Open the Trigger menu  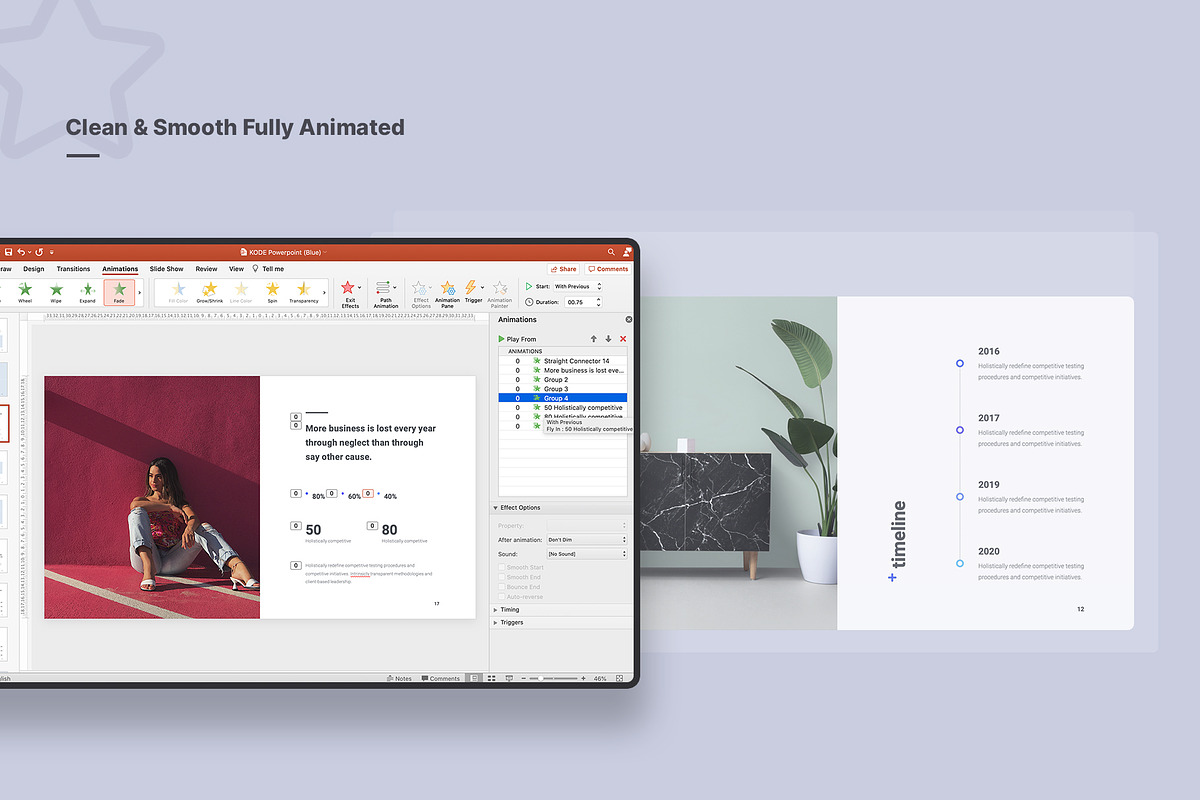[473, 292]
